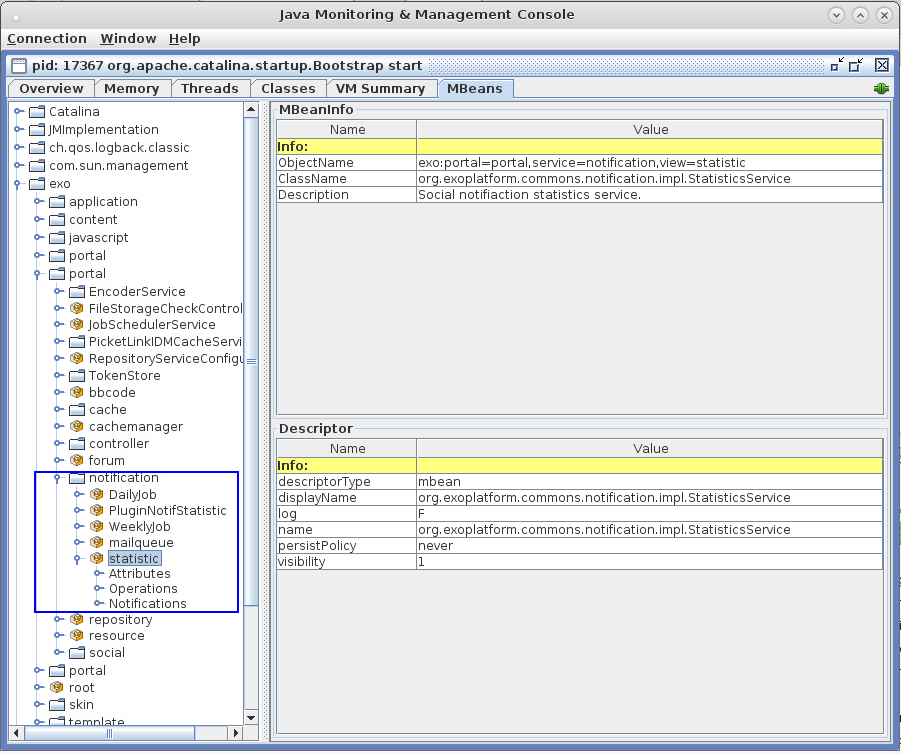Screen dimensions: 901x754
Task: Expand the com.sun.management node
Action: pos(18,166)
